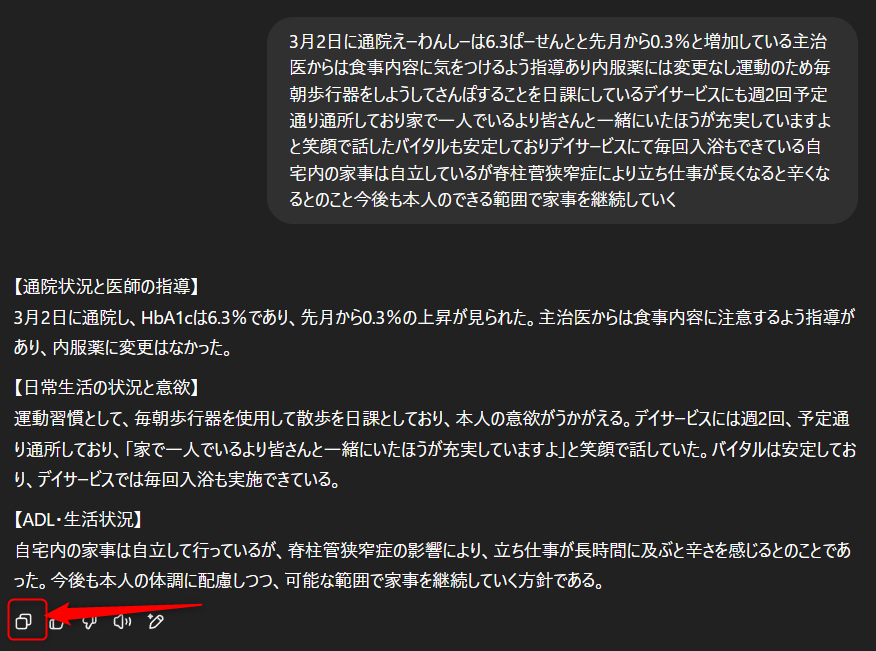Click the line あり、内服薬に変更はなかった
The height and width of the screenshot is (651, 876).
pos(122,347)
